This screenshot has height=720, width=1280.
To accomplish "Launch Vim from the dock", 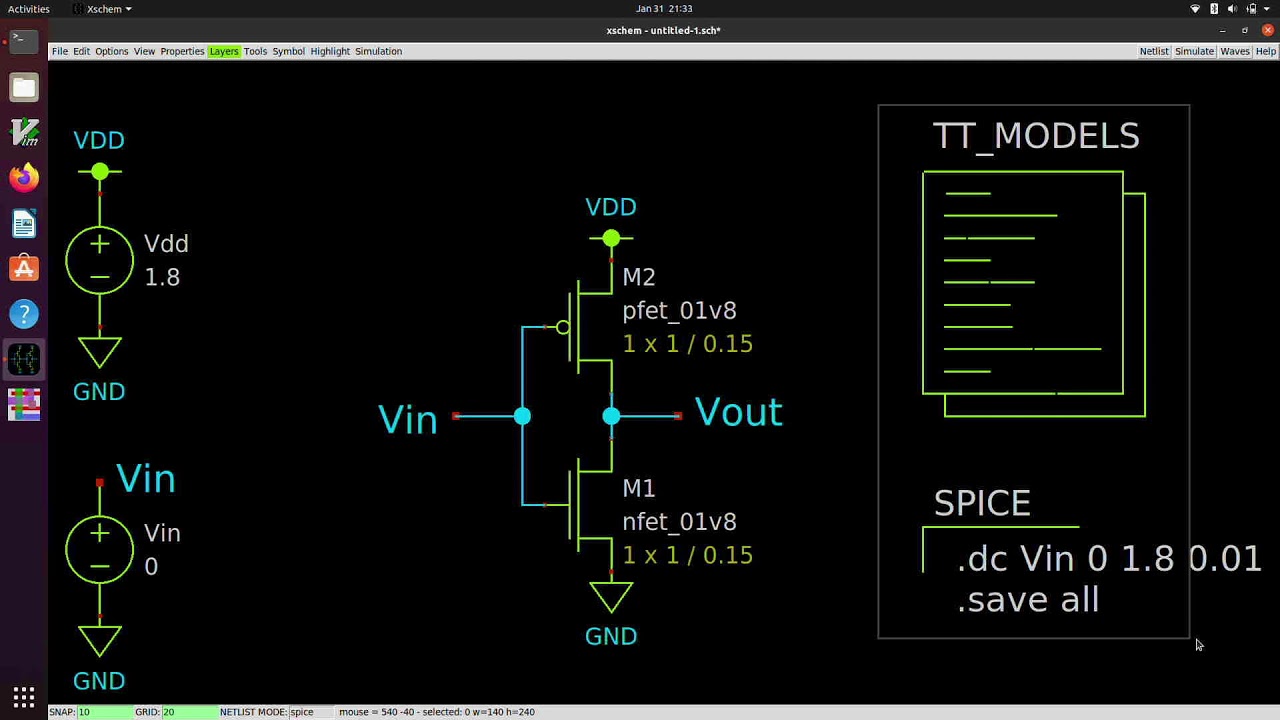I will 24,132.
